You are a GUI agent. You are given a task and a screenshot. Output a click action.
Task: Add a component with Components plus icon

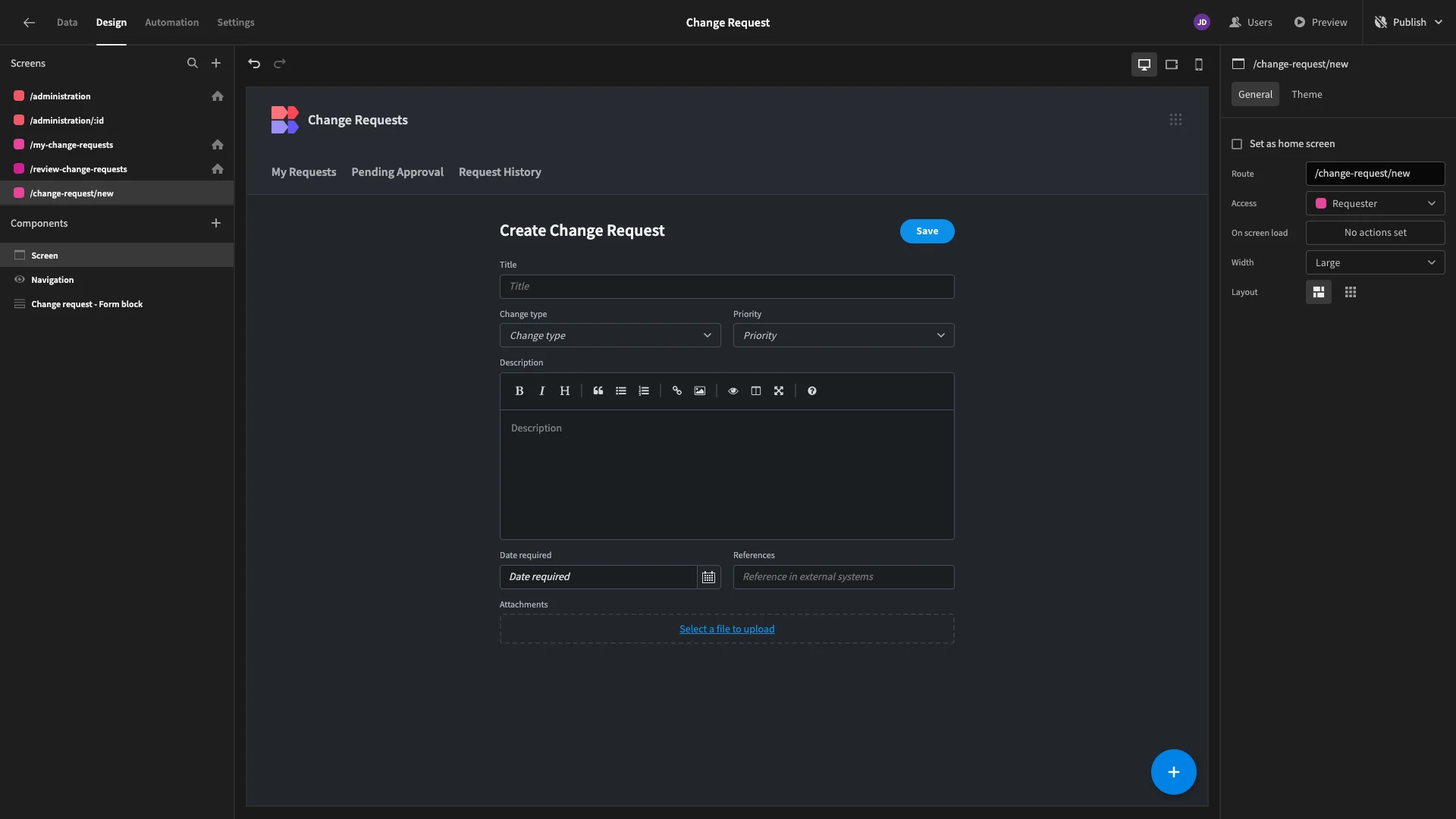(216, 223)
